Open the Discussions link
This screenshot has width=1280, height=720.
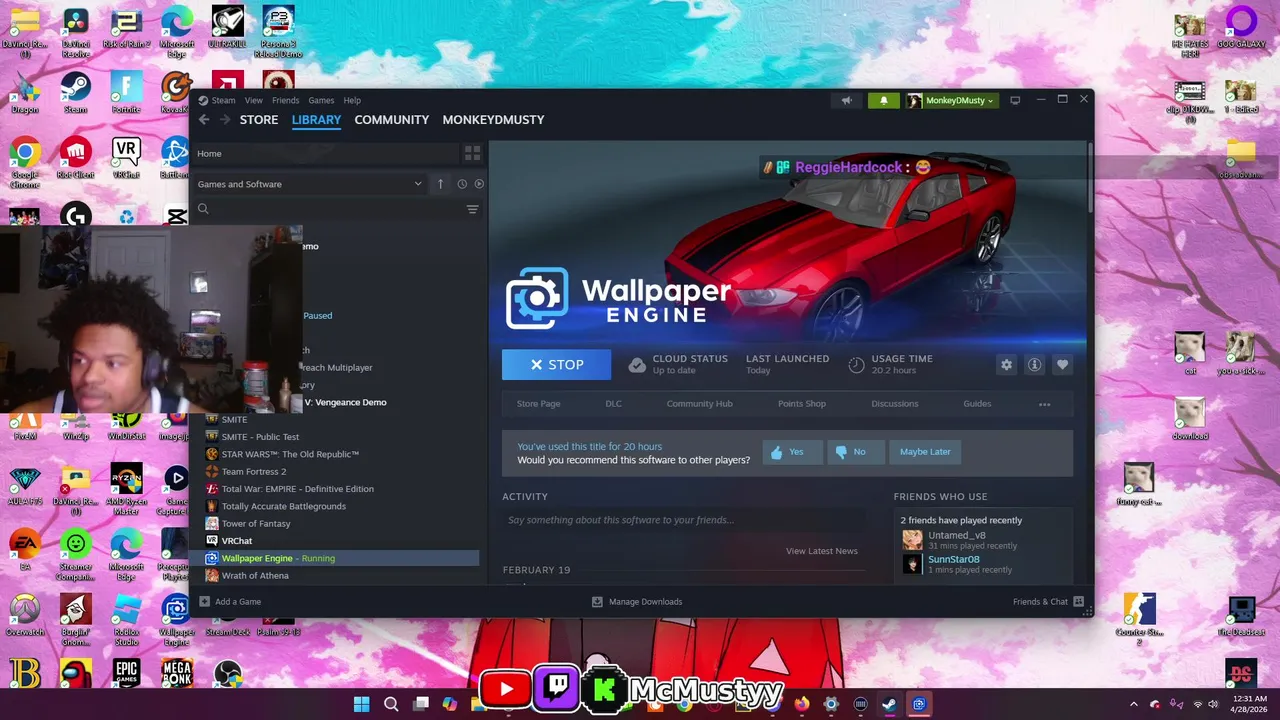pyautogui.click(x=894, y=404)
